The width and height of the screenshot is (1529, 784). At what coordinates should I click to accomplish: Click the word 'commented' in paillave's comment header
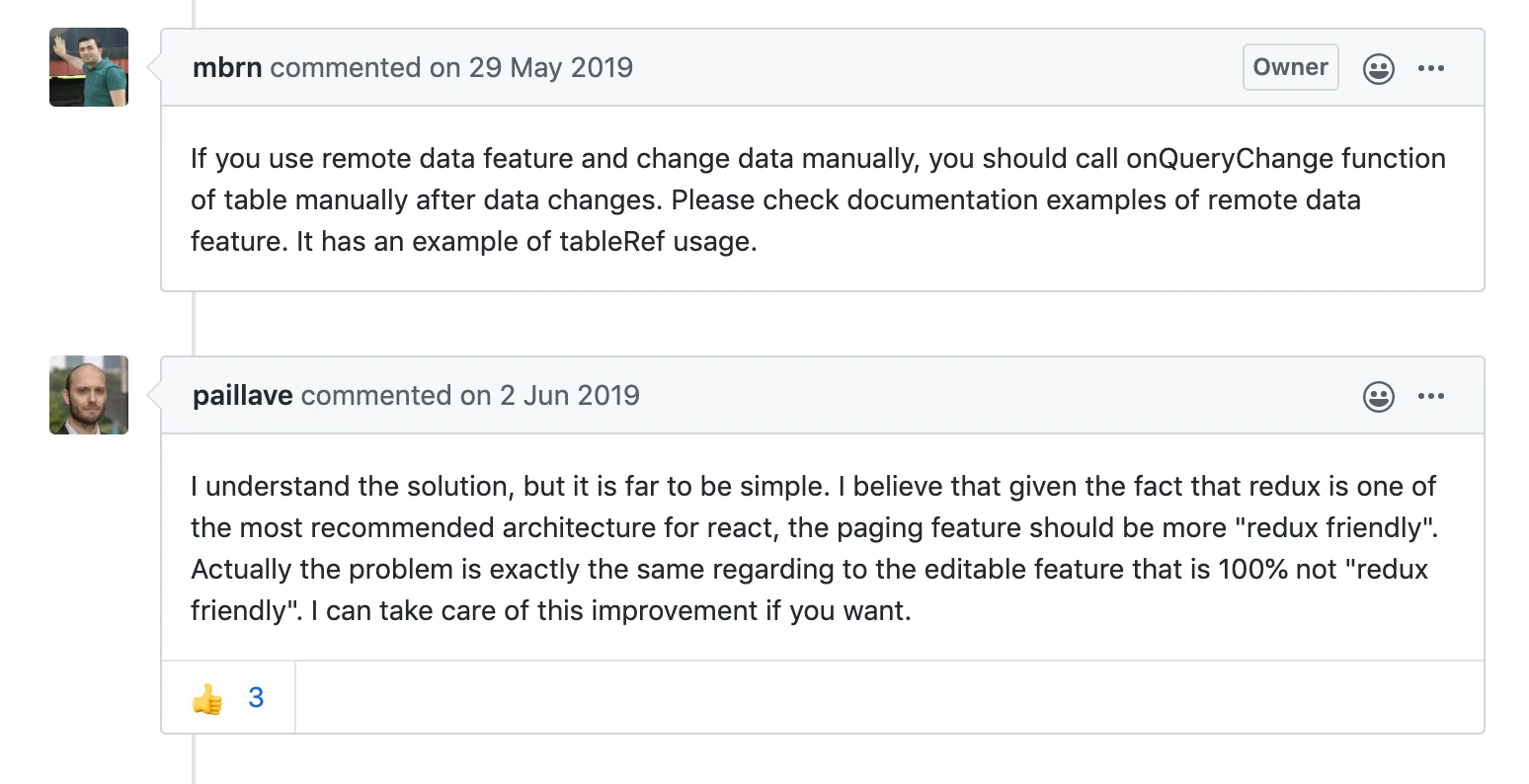375,395
